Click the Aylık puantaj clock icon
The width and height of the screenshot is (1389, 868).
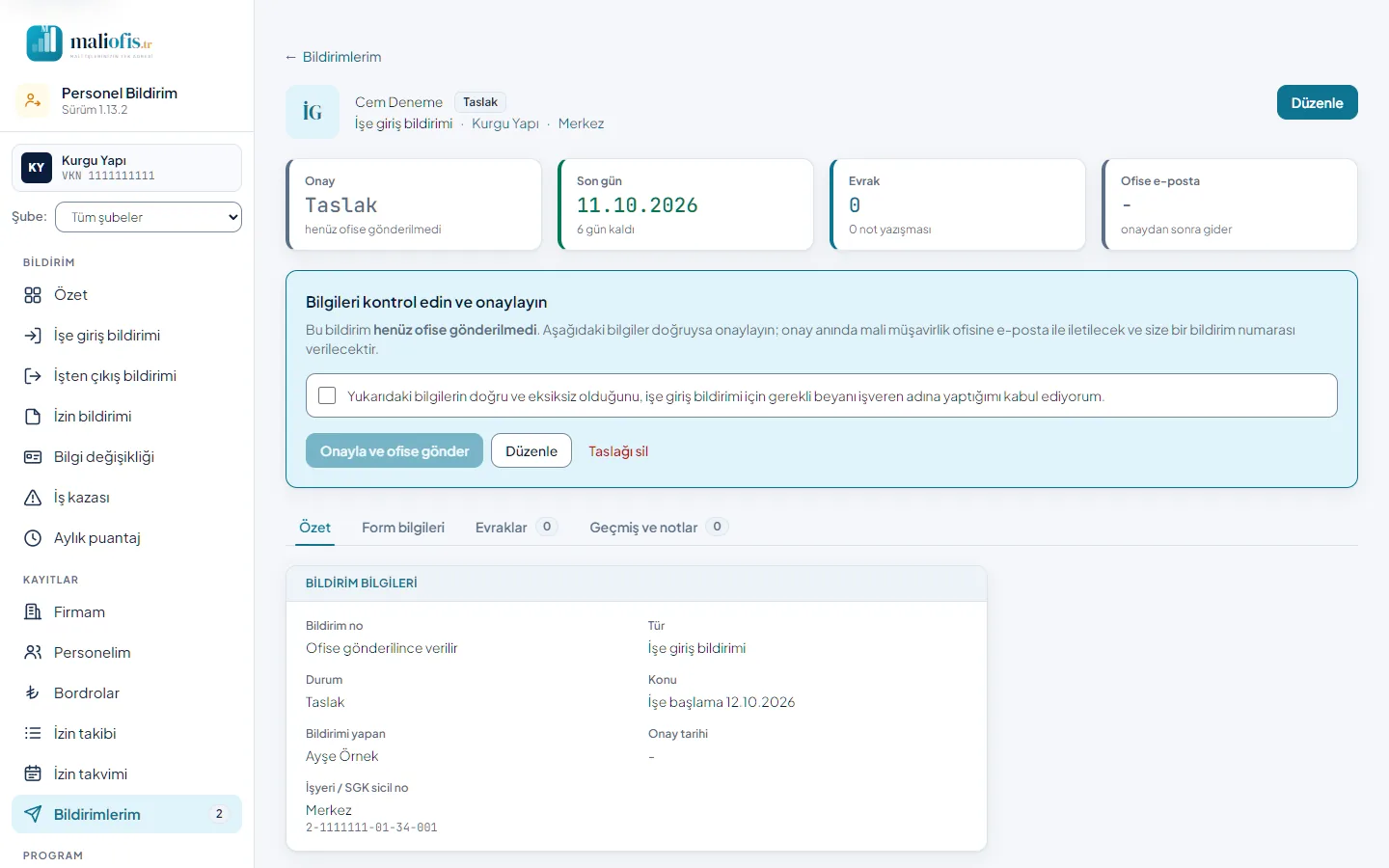(33, 538)
